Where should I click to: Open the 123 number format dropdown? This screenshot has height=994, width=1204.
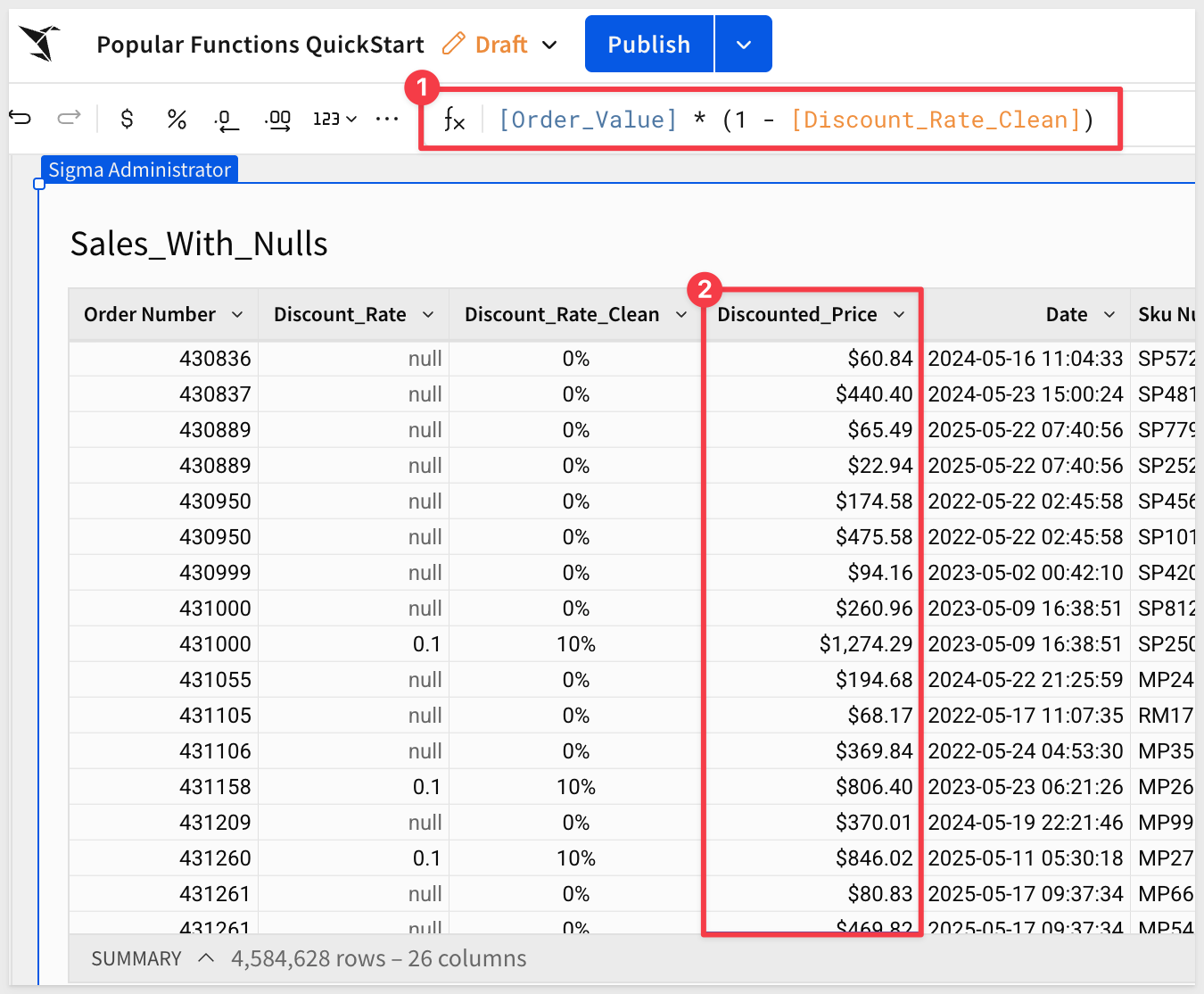tap(334, 119)
